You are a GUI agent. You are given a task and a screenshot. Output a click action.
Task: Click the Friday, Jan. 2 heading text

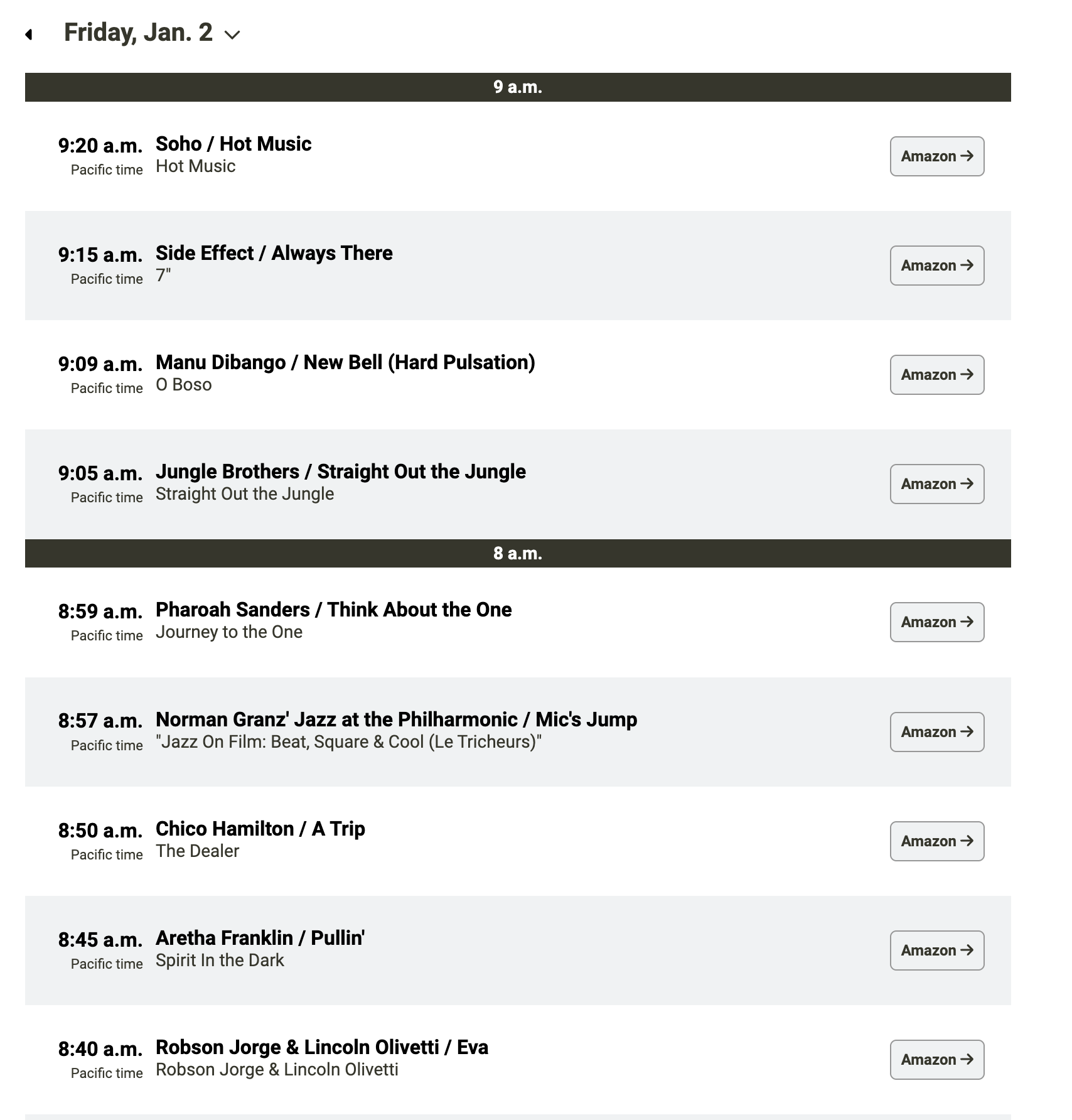coord(138,33)
